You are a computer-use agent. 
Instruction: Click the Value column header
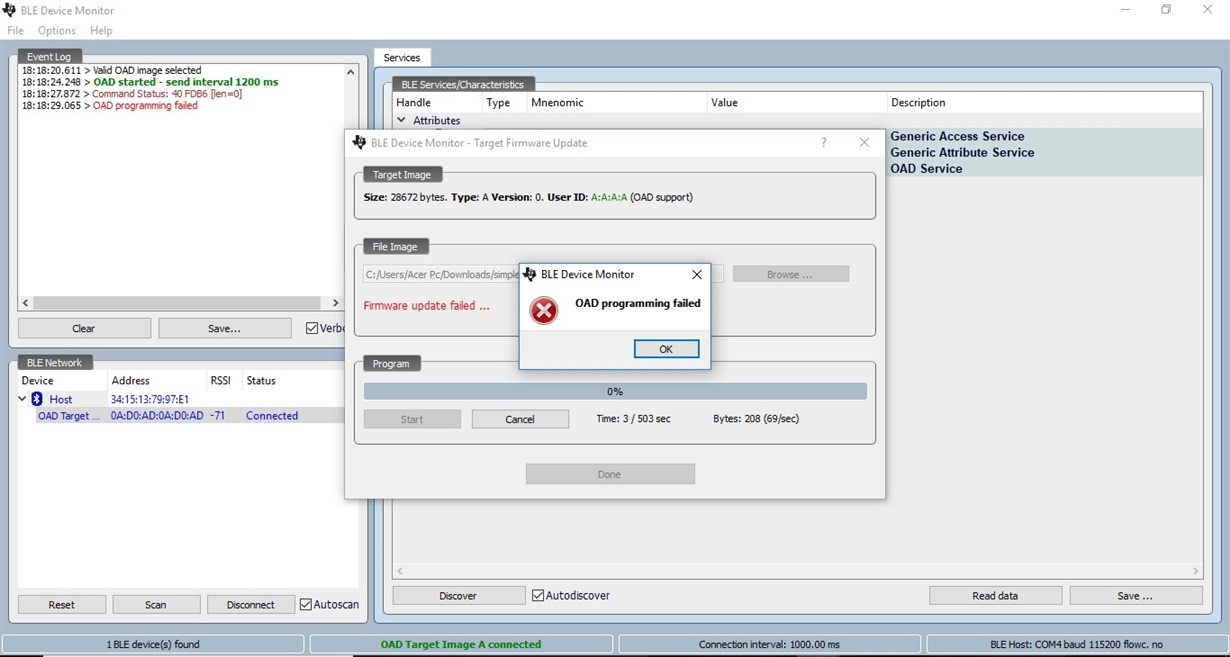pos(796,103)
